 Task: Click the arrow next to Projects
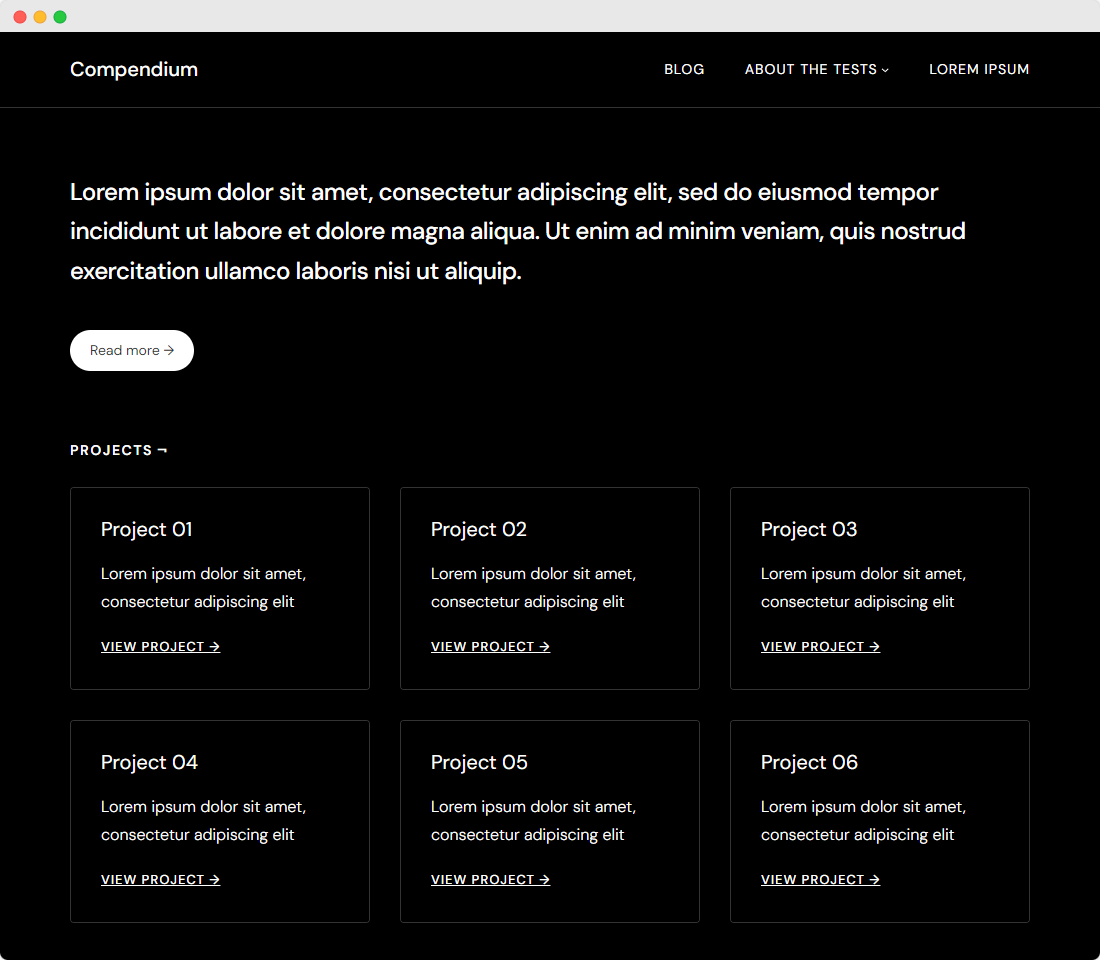(x=163, y=451)
